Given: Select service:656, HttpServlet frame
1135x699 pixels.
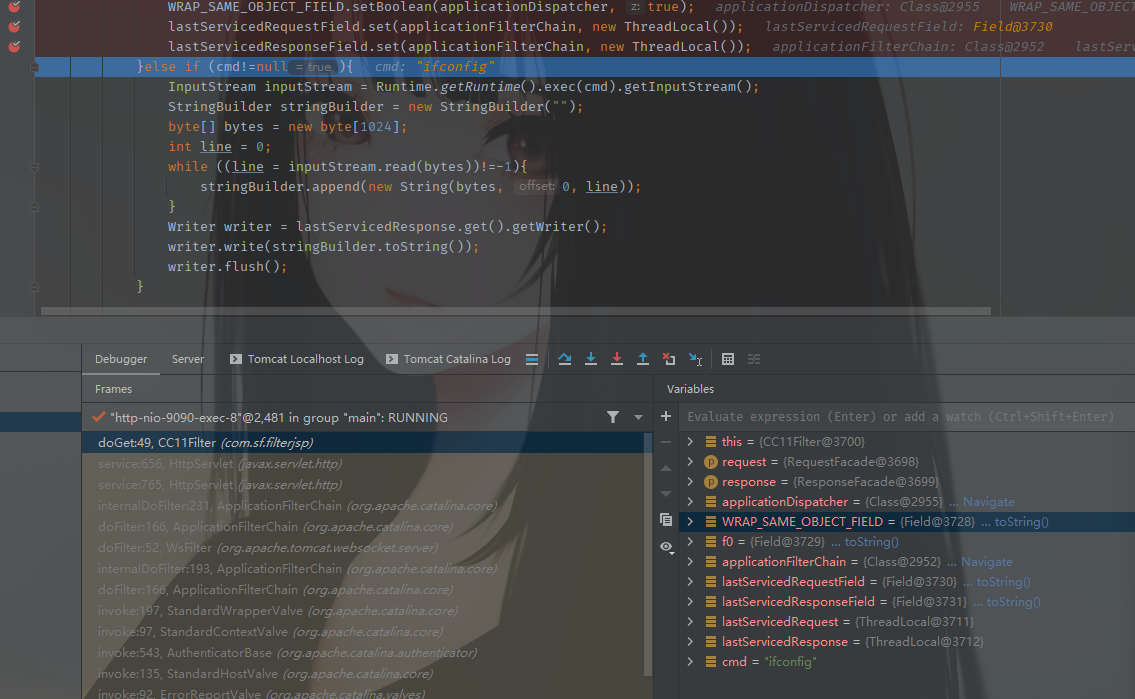Looking at the screenshot, I should point(362,464).
